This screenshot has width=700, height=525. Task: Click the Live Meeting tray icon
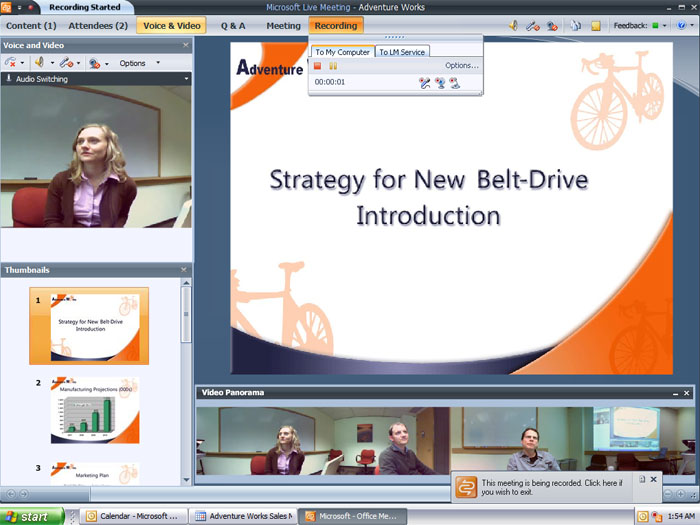click(657, 517)
